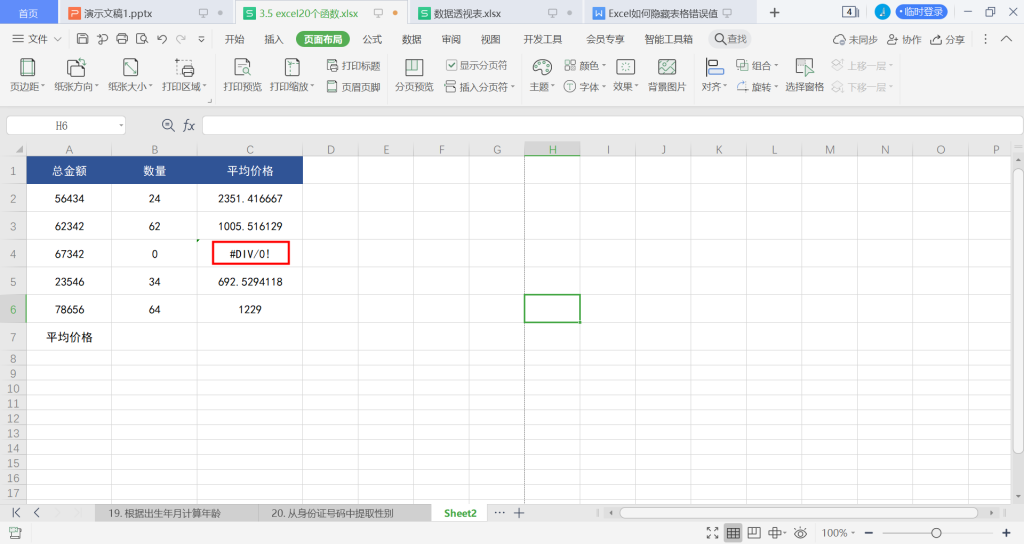Click the horizontal scrollbar

[799, 513]
